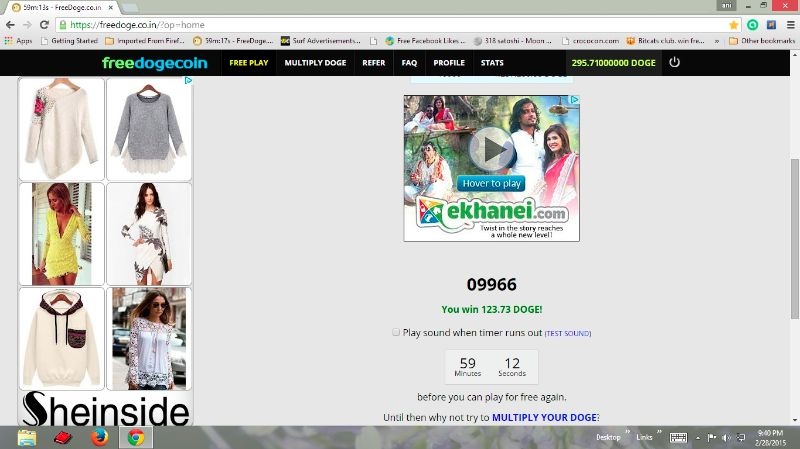Bookmark this page with the star icon

(x=733, y=24)
